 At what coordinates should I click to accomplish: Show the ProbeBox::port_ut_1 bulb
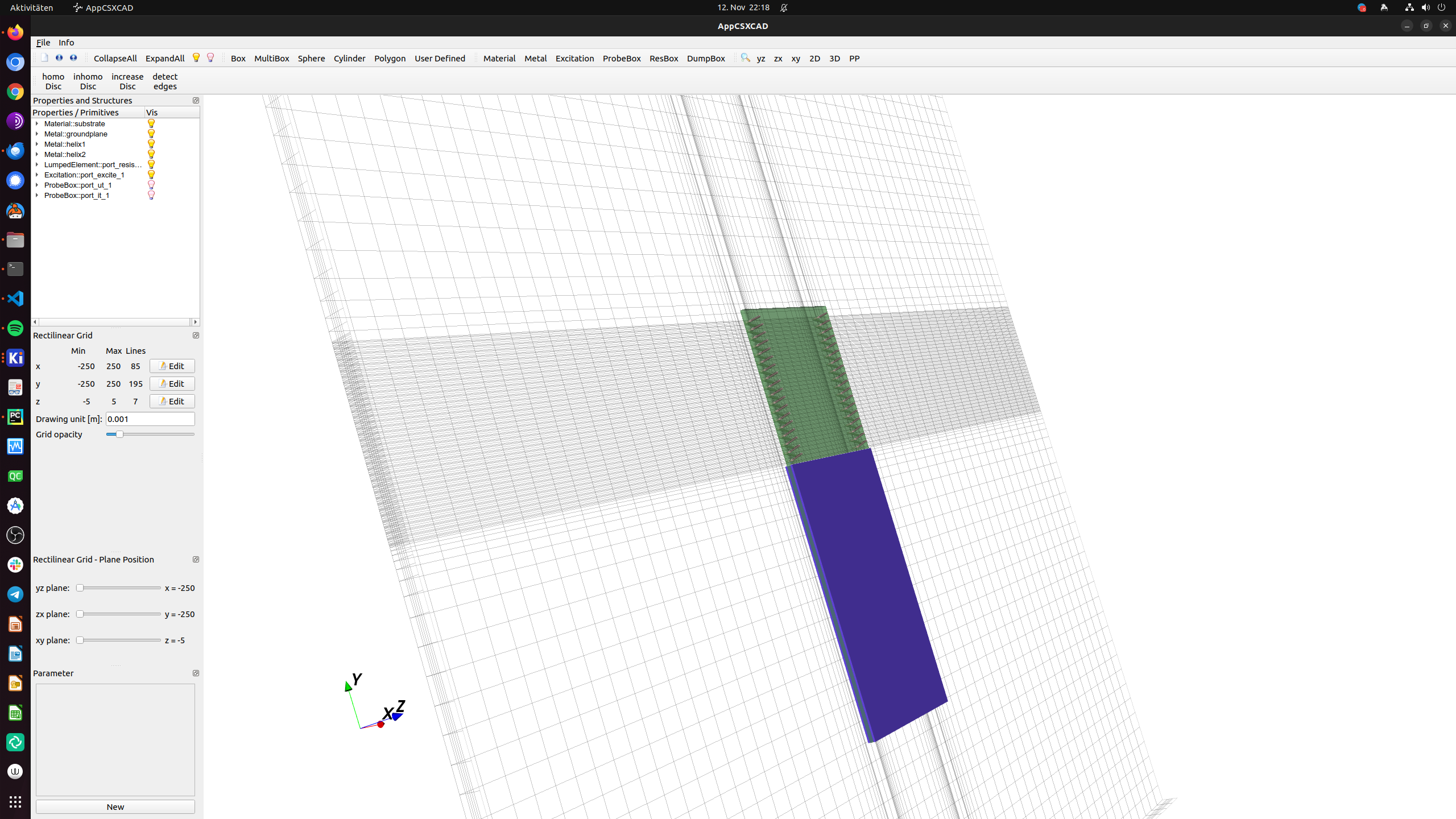pyautogui.click(x=151, y=185)
